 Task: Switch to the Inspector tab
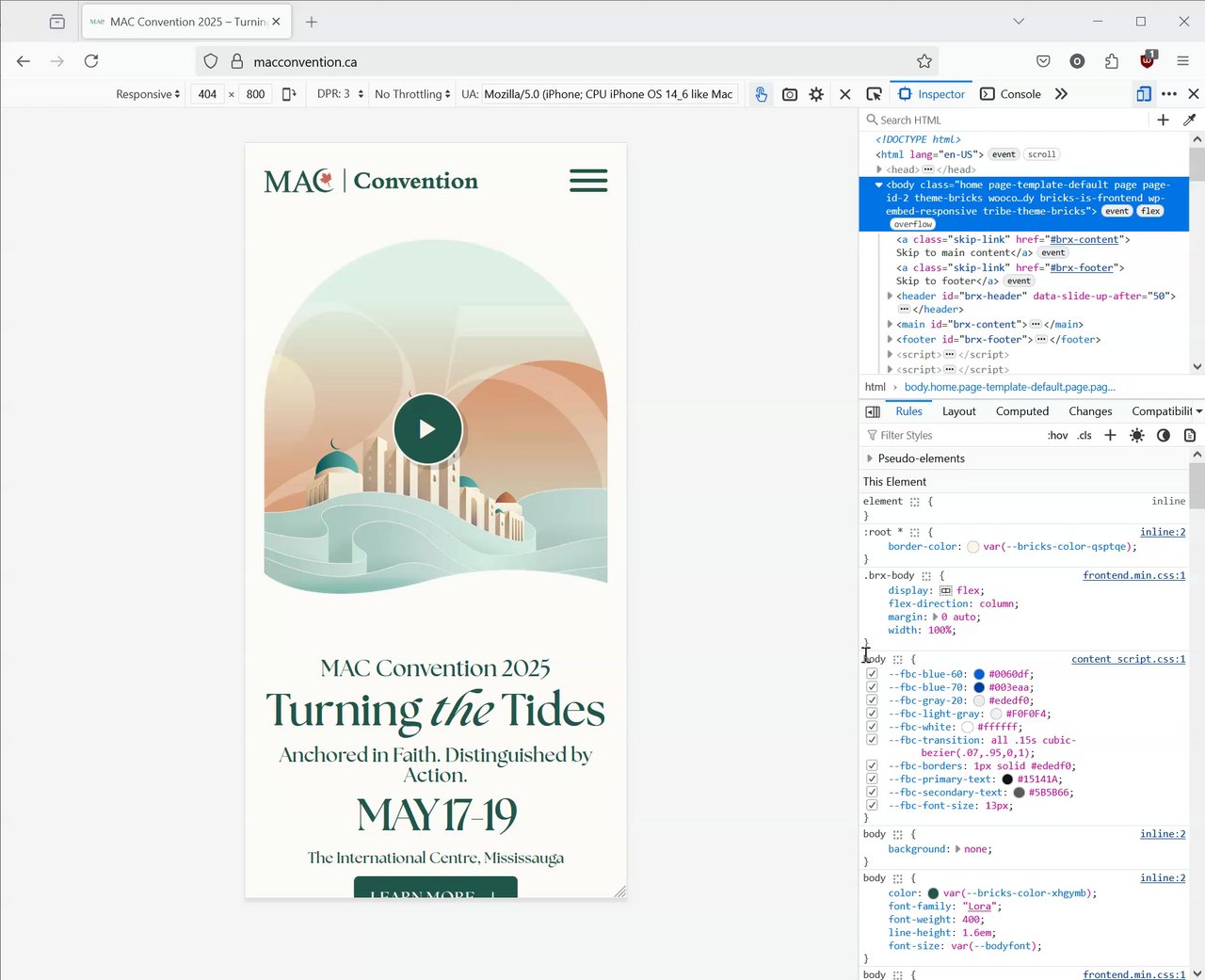(x=932, y=94)
